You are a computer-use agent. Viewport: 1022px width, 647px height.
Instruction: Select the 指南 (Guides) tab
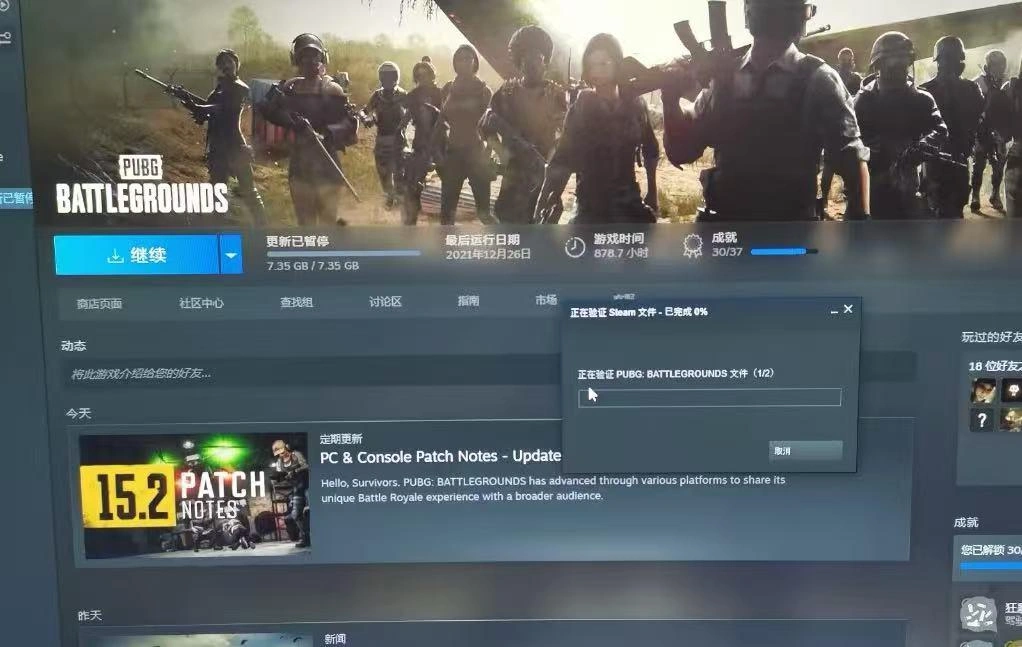coord(468,301)
